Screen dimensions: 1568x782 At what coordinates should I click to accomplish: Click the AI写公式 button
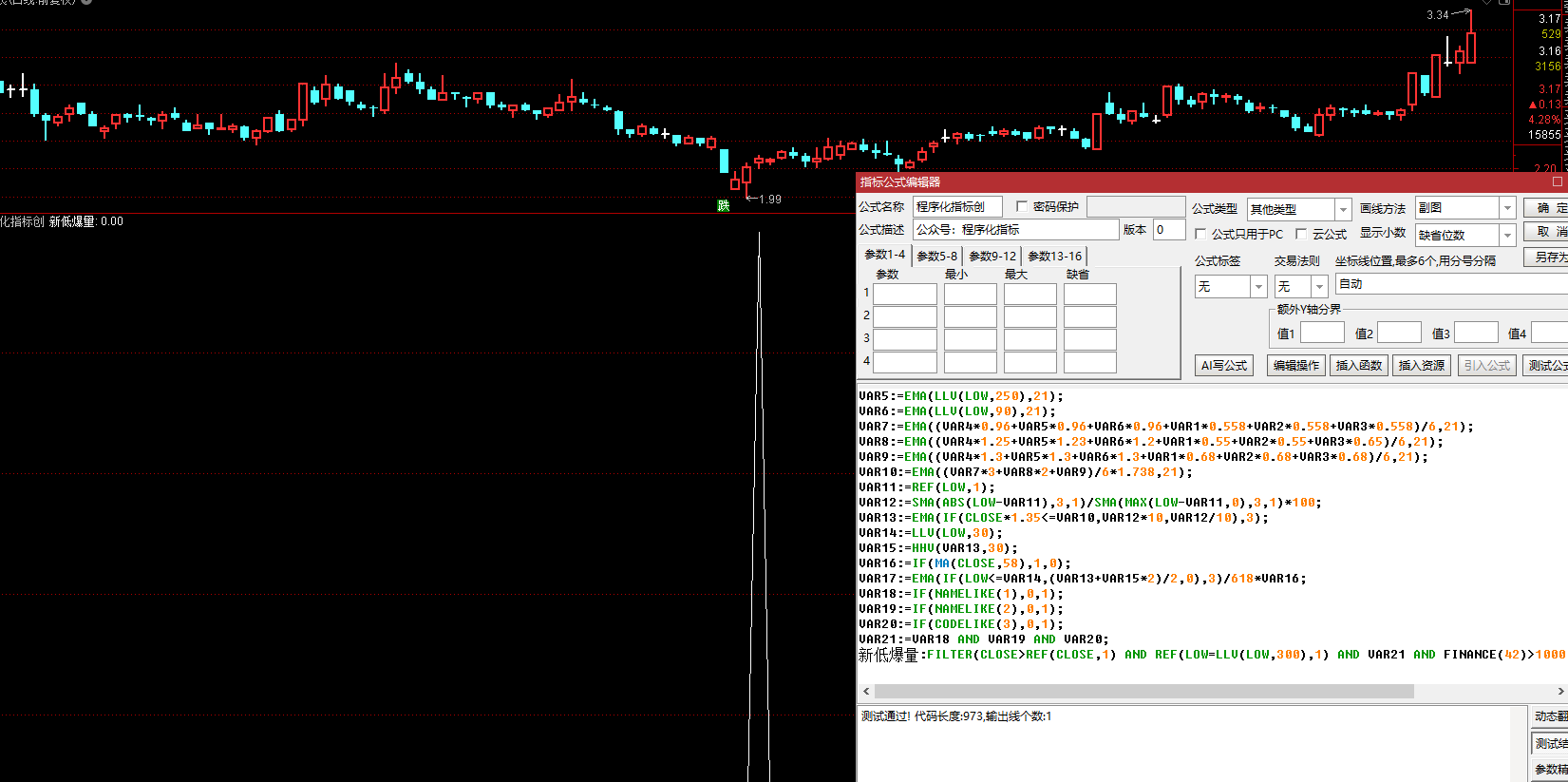point(1223,366)
